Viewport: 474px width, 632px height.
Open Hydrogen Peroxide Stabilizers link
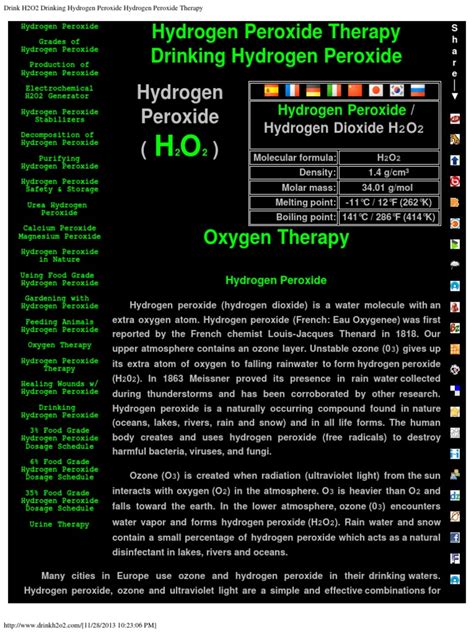60,116
